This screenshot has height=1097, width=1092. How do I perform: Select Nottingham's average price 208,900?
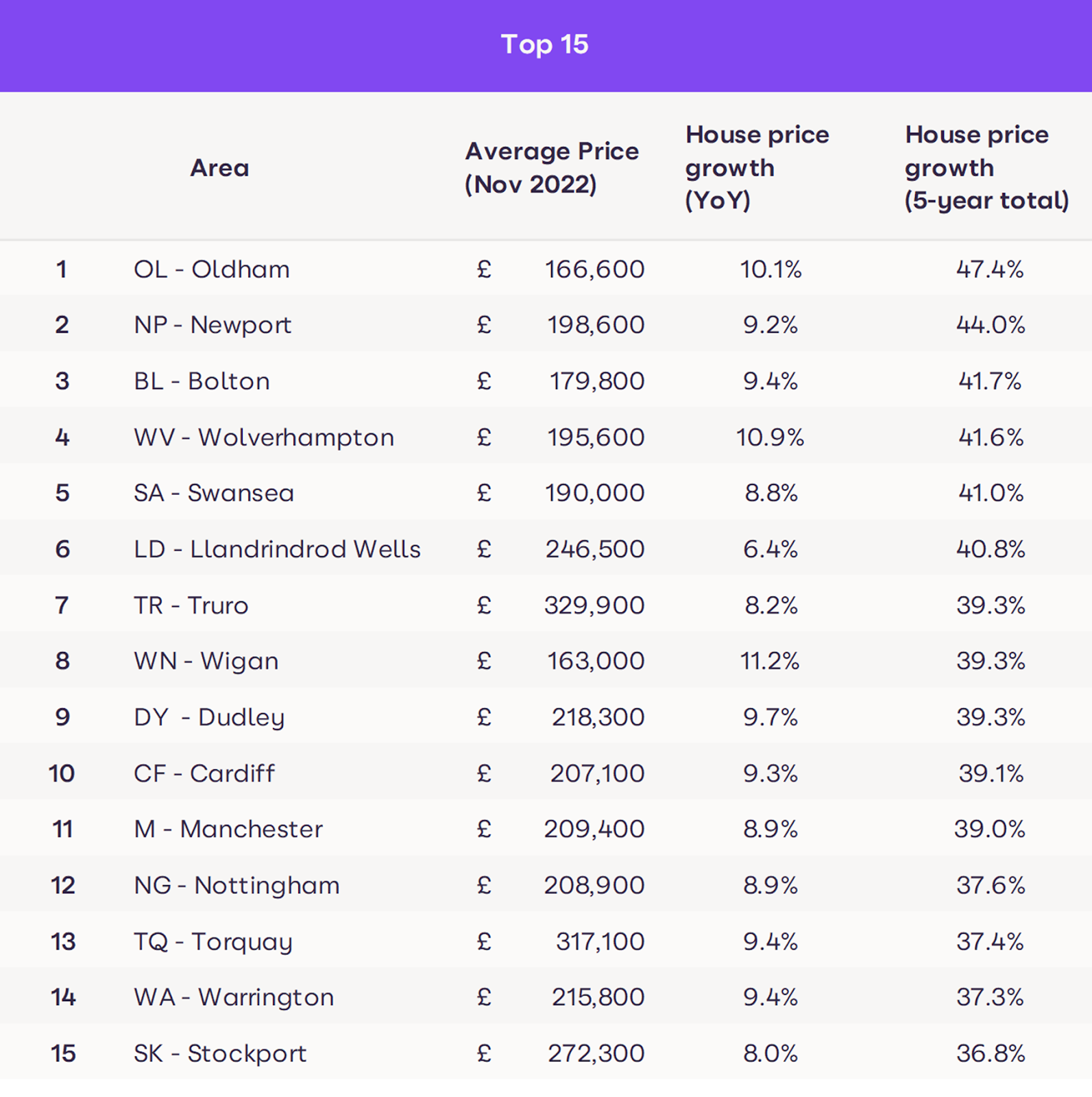tap(594, 886)
